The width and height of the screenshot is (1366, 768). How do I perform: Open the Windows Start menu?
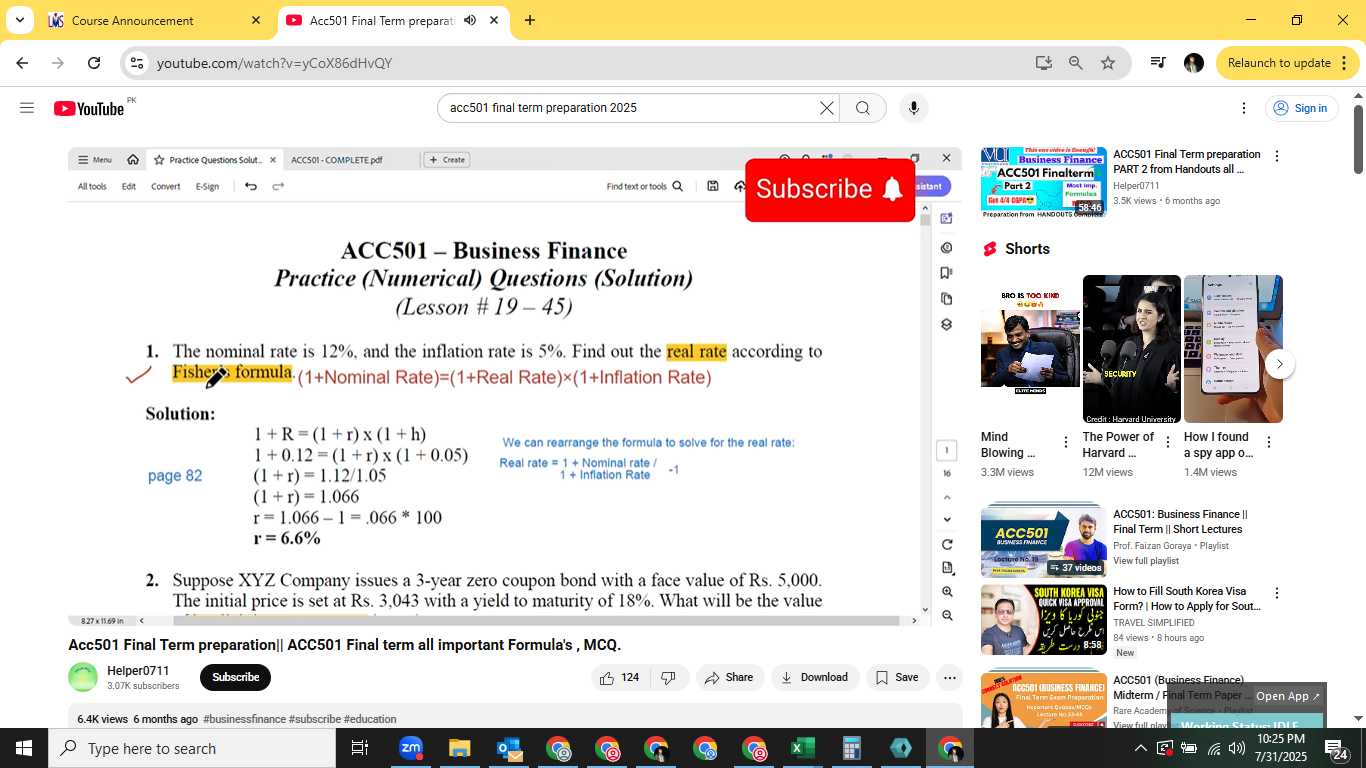click(x=24, y=748)
